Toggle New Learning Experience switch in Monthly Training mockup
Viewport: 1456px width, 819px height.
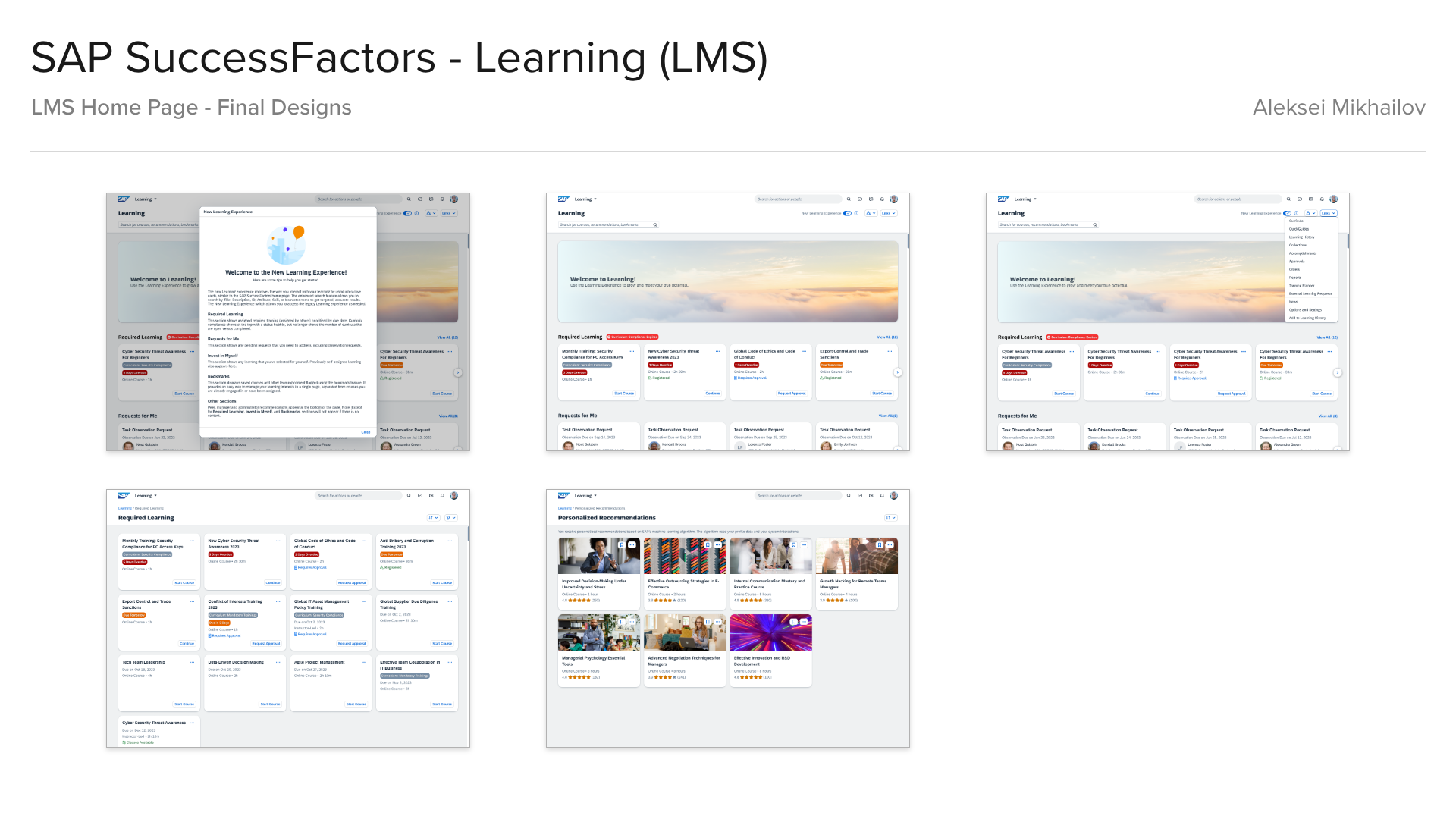pos(847,213)
